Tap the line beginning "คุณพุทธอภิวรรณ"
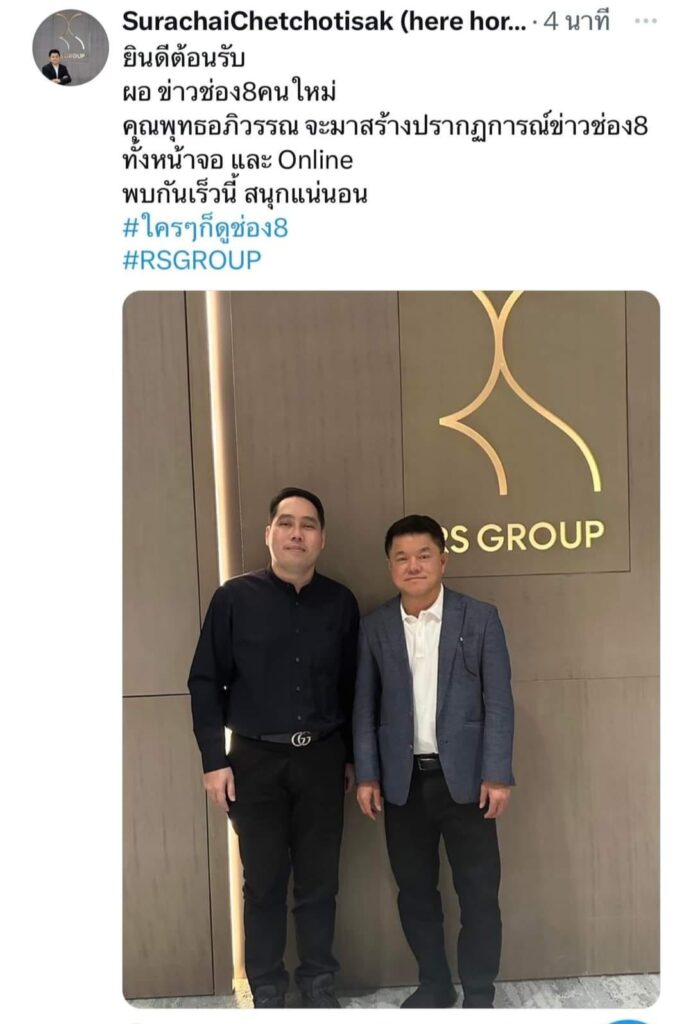The height and width of the screenshot is (1024, 693). [x=385, y=126]
